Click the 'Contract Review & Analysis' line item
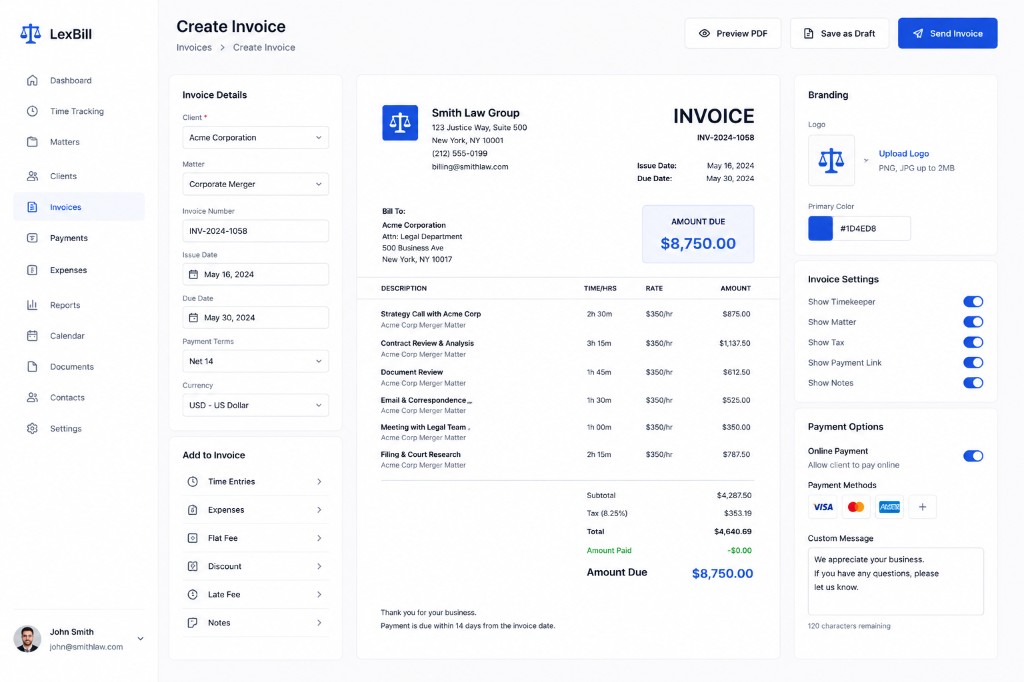The height and width of the screenshot is (682, 1024). [427, 343]
